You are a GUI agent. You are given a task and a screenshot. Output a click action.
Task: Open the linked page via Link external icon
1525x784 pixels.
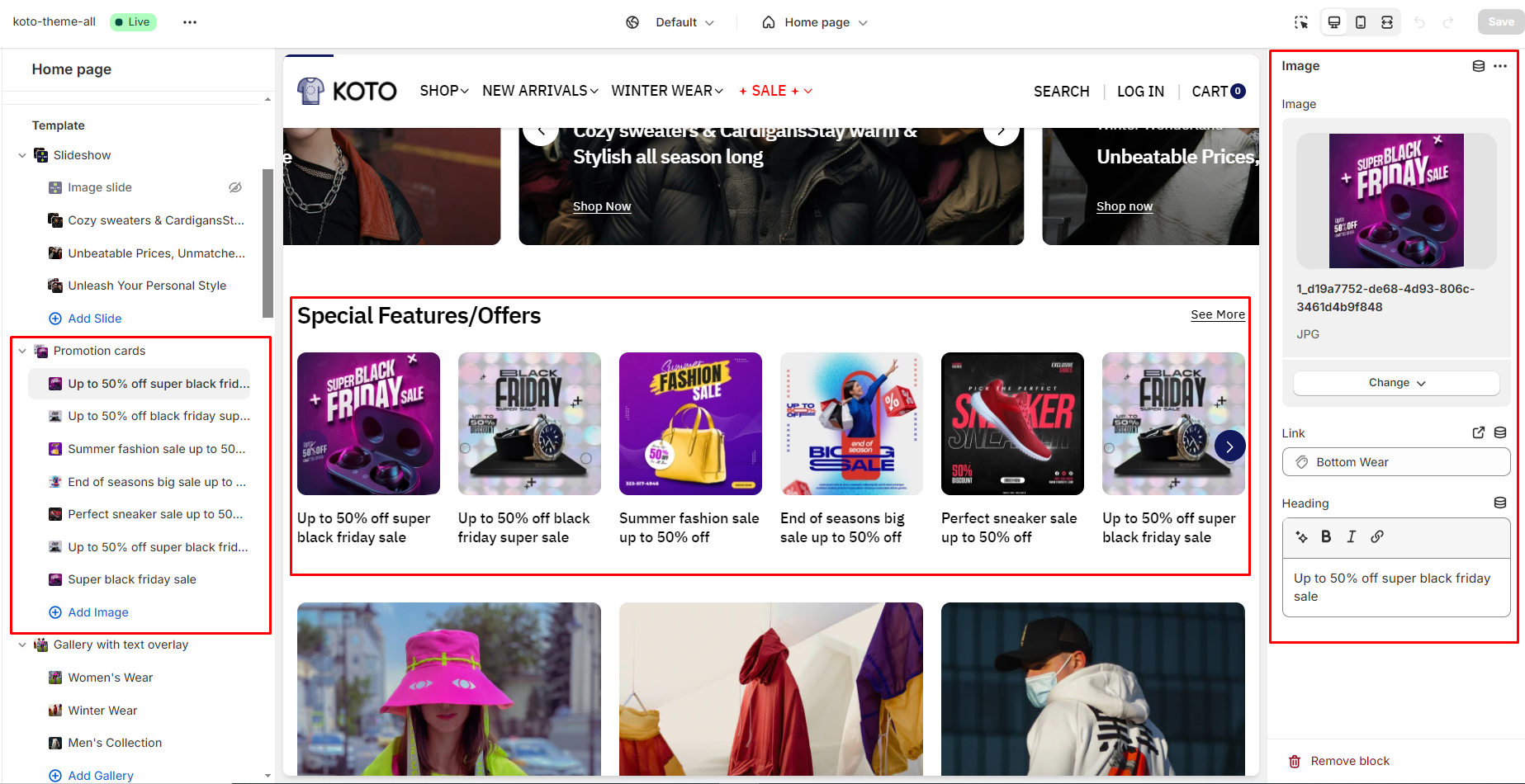1478,432
